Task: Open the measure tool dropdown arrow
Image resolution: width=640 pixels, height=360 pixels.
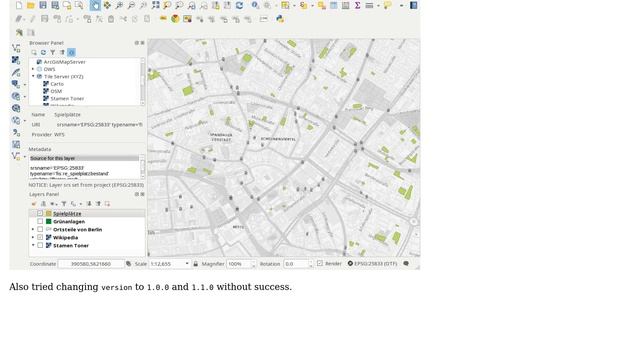Action: (x=378, y=5)
